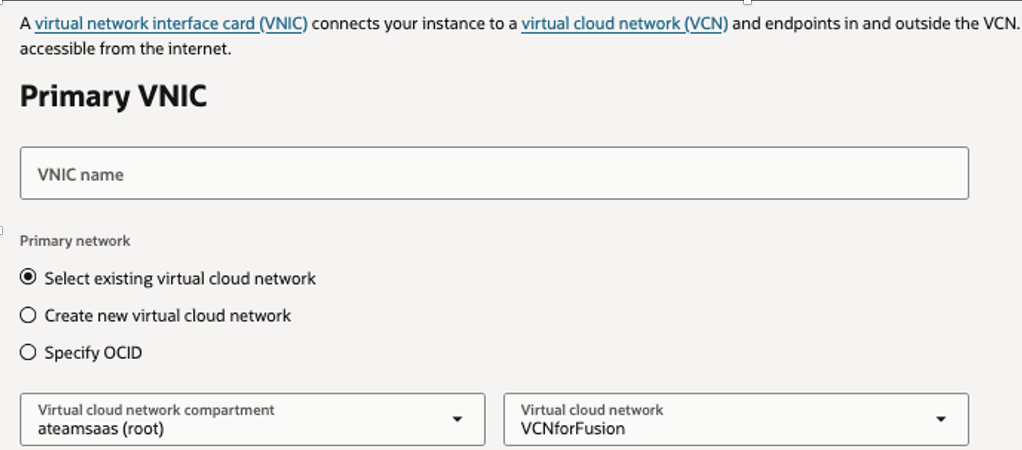
Task: Click the 'Select existing virtual cloud network' label text
Action: click(x=180, y=278)
